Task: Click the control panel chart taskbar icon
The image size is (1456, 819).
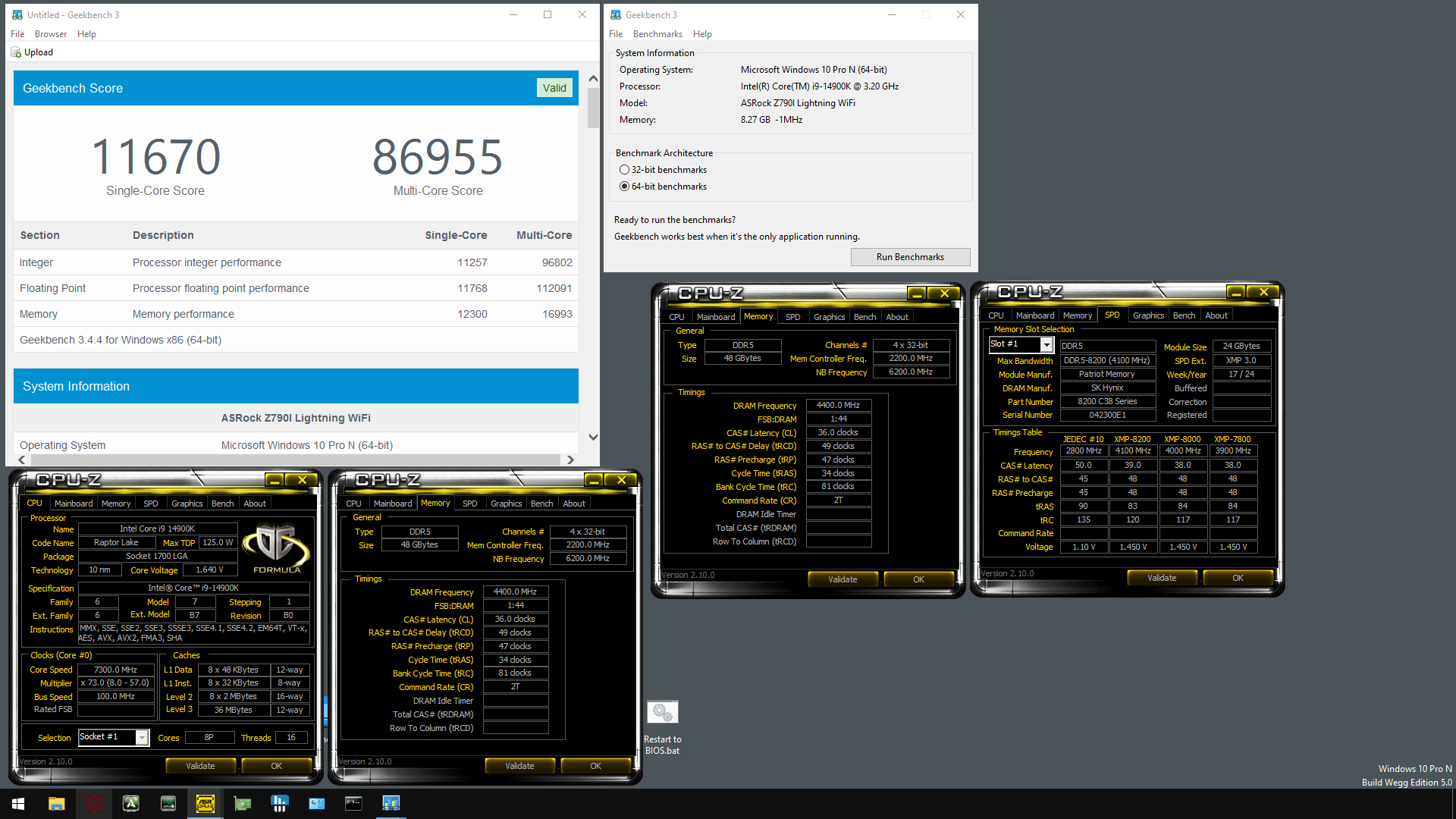Action: (x=317, y=804)
